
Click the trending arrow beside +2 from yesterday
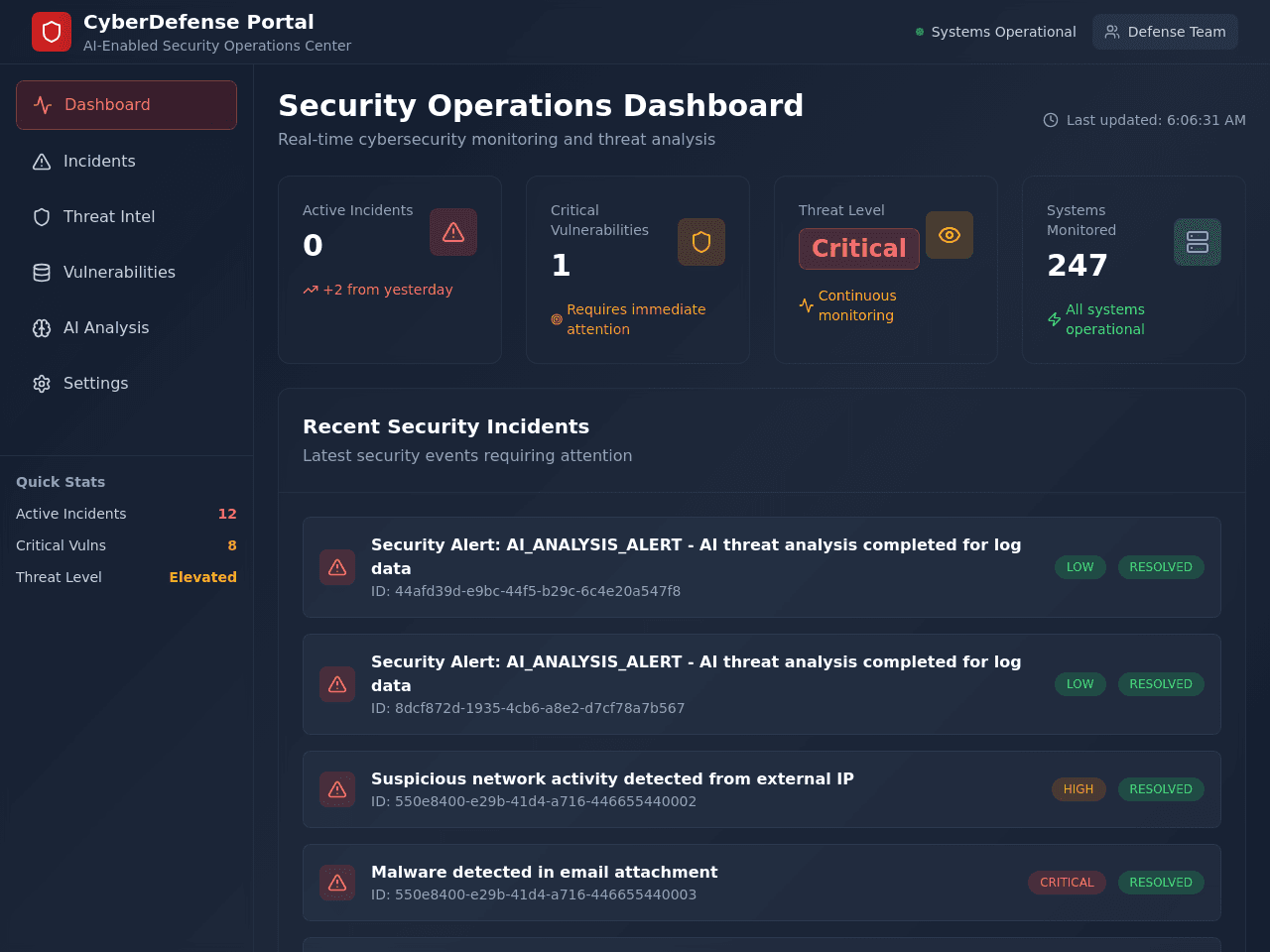(311, 290)
